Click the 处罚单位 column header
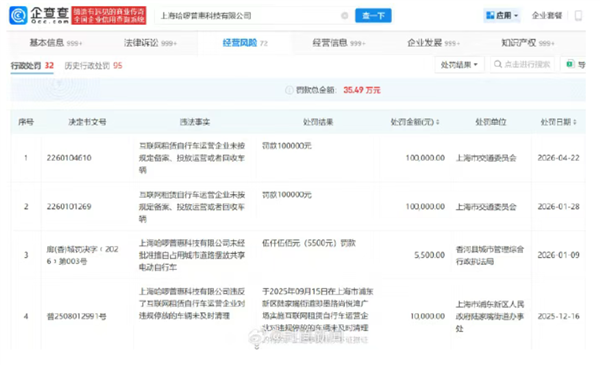 (x=491, y=122)
